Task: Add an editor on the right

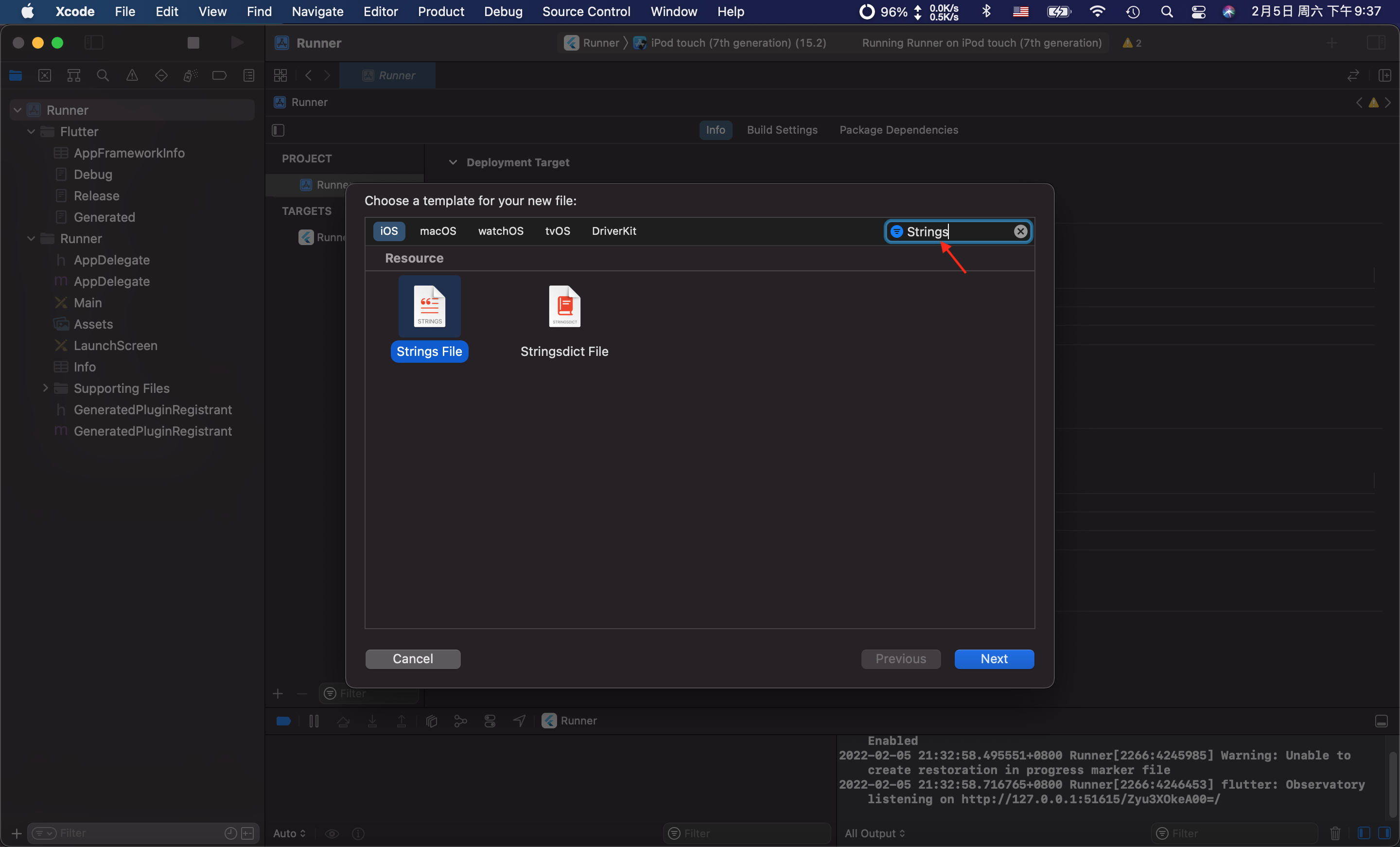Action: coord(1384,75)
